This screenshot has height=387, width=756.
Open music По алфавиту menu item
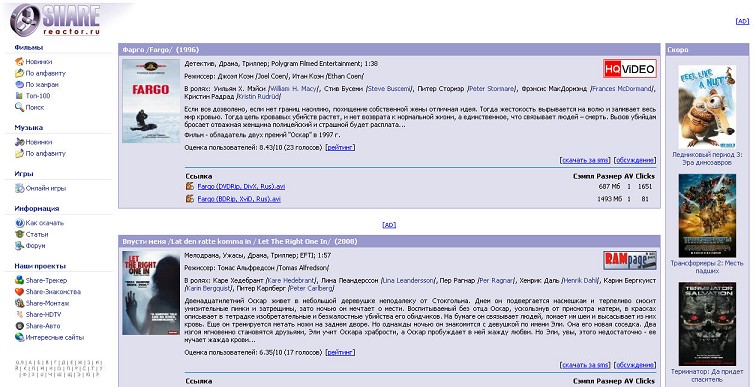(x=45, y=154)
